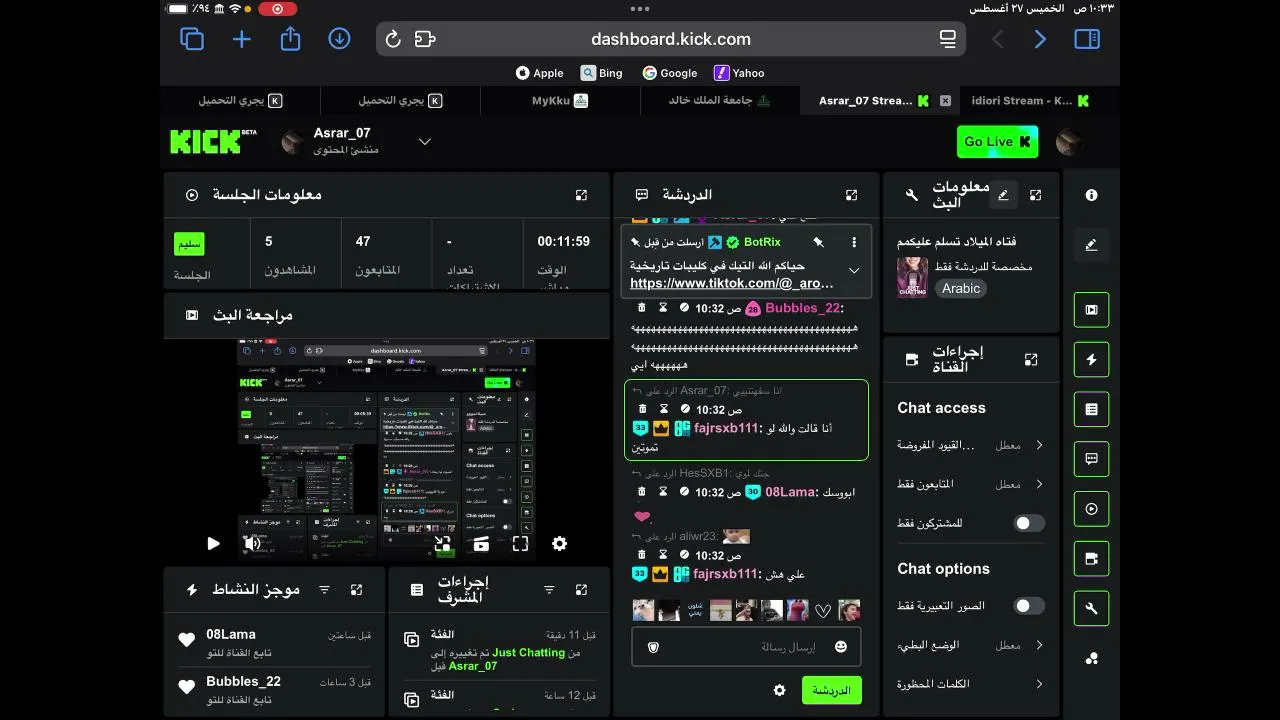Open the page reader menu icon

(947, 39)
